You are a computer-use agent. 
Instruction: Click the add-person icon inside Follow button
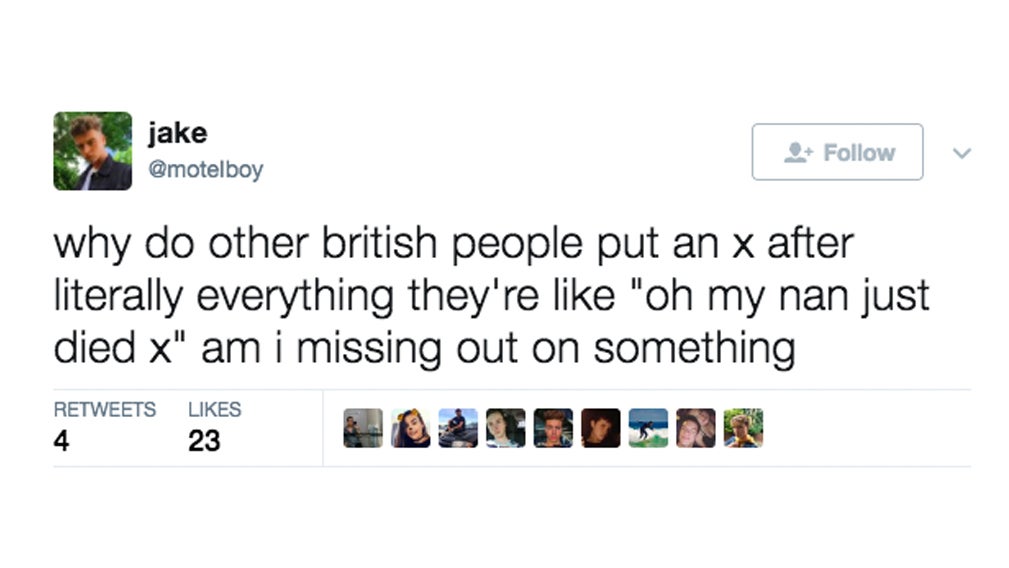coord(800,152)
